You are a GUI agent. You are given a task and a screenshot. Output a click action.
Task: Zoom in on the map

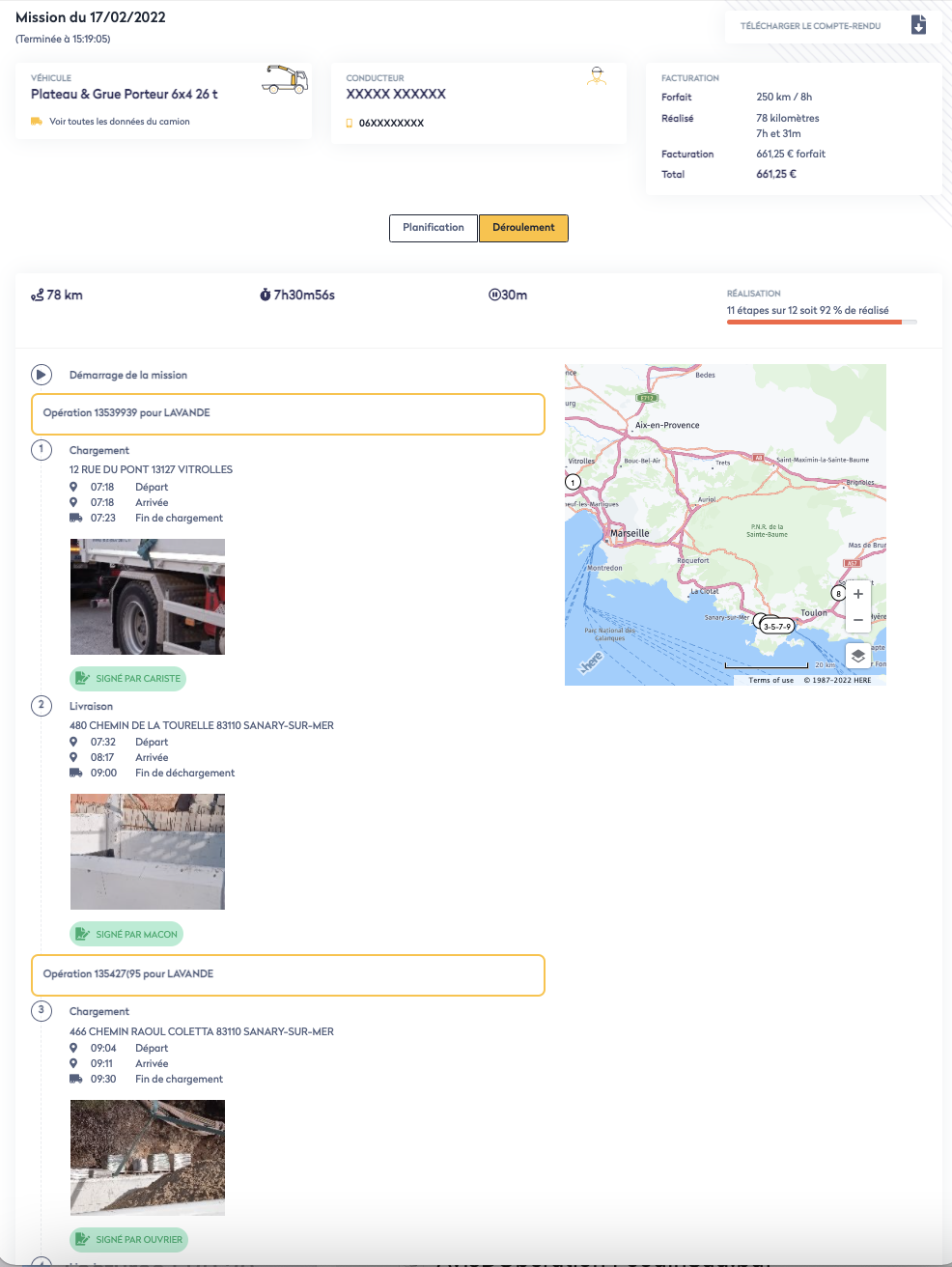pyautogui.click(x=857, y=594)
